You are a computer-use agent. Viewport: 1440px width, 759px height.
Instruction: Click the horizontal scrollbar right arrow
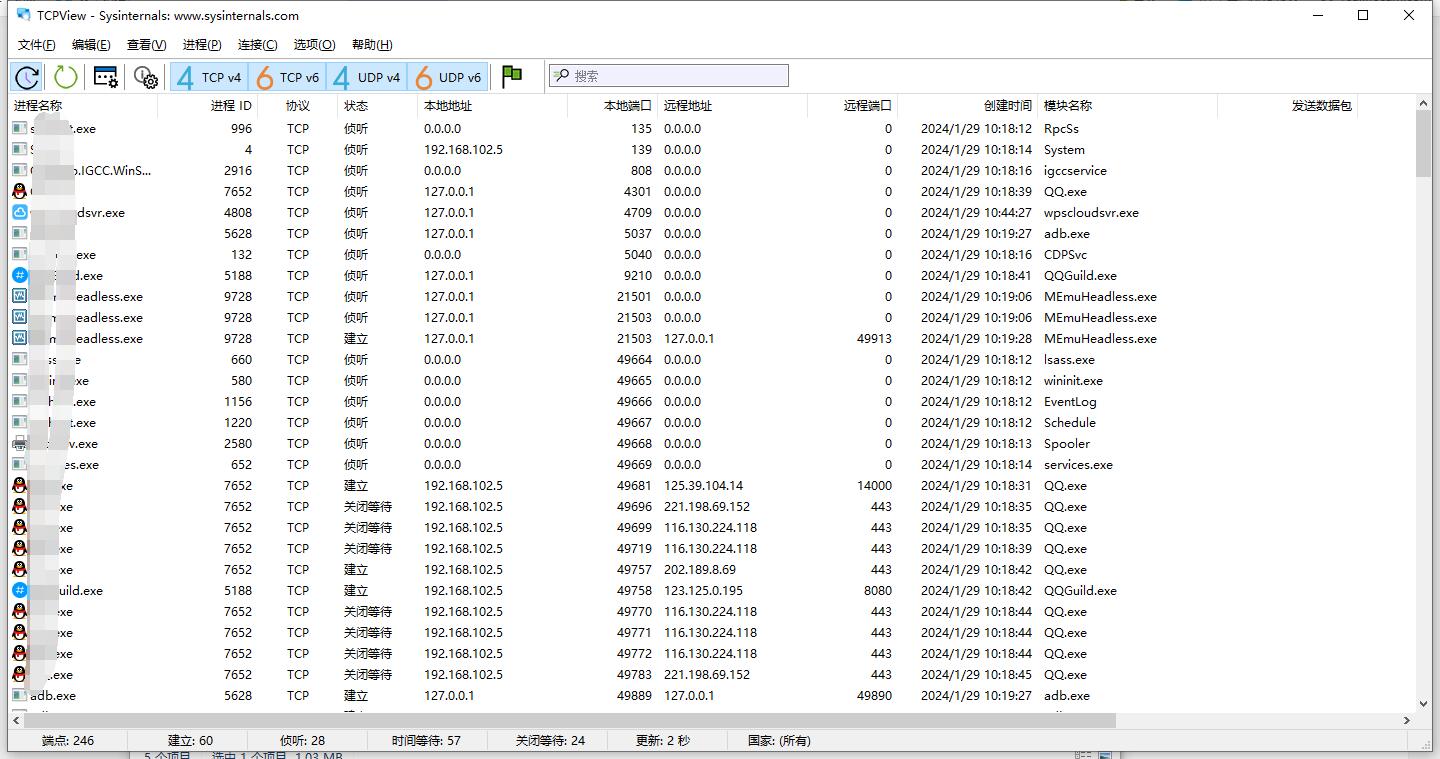[x=1407, y=720]
